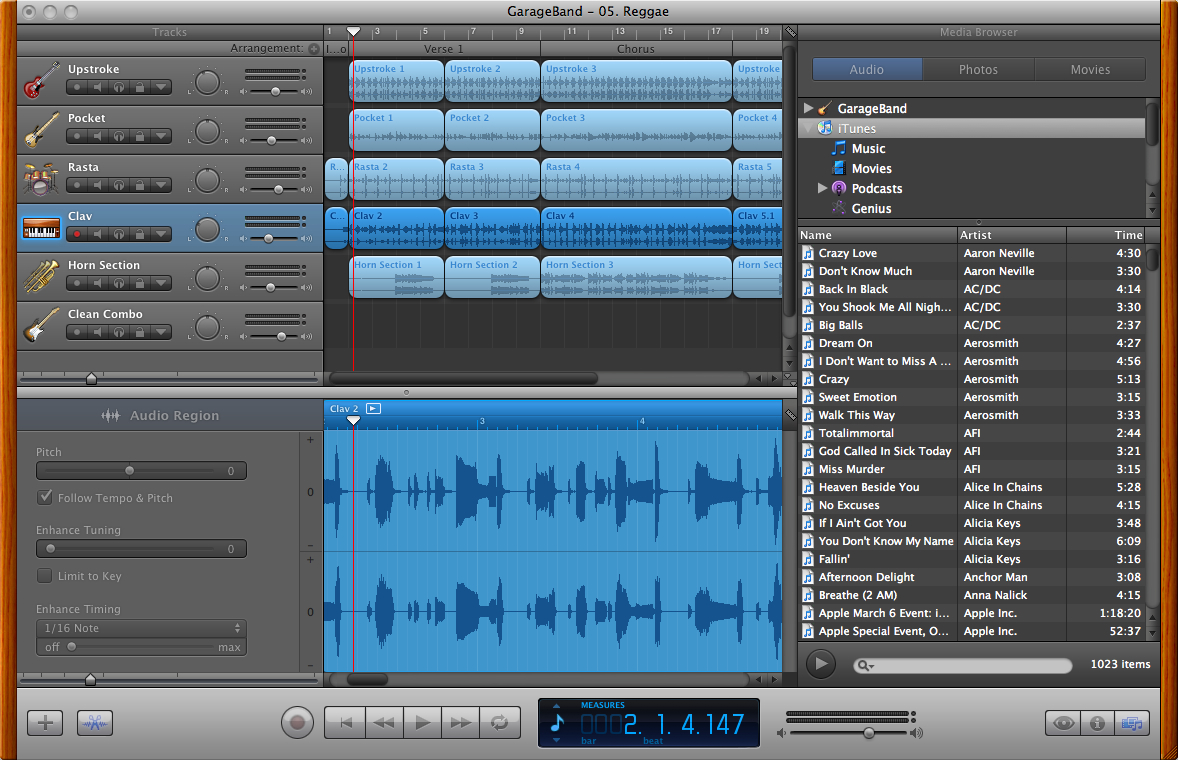
Task: Sort the song list by Time column
Action: (x=1106, y=235)
